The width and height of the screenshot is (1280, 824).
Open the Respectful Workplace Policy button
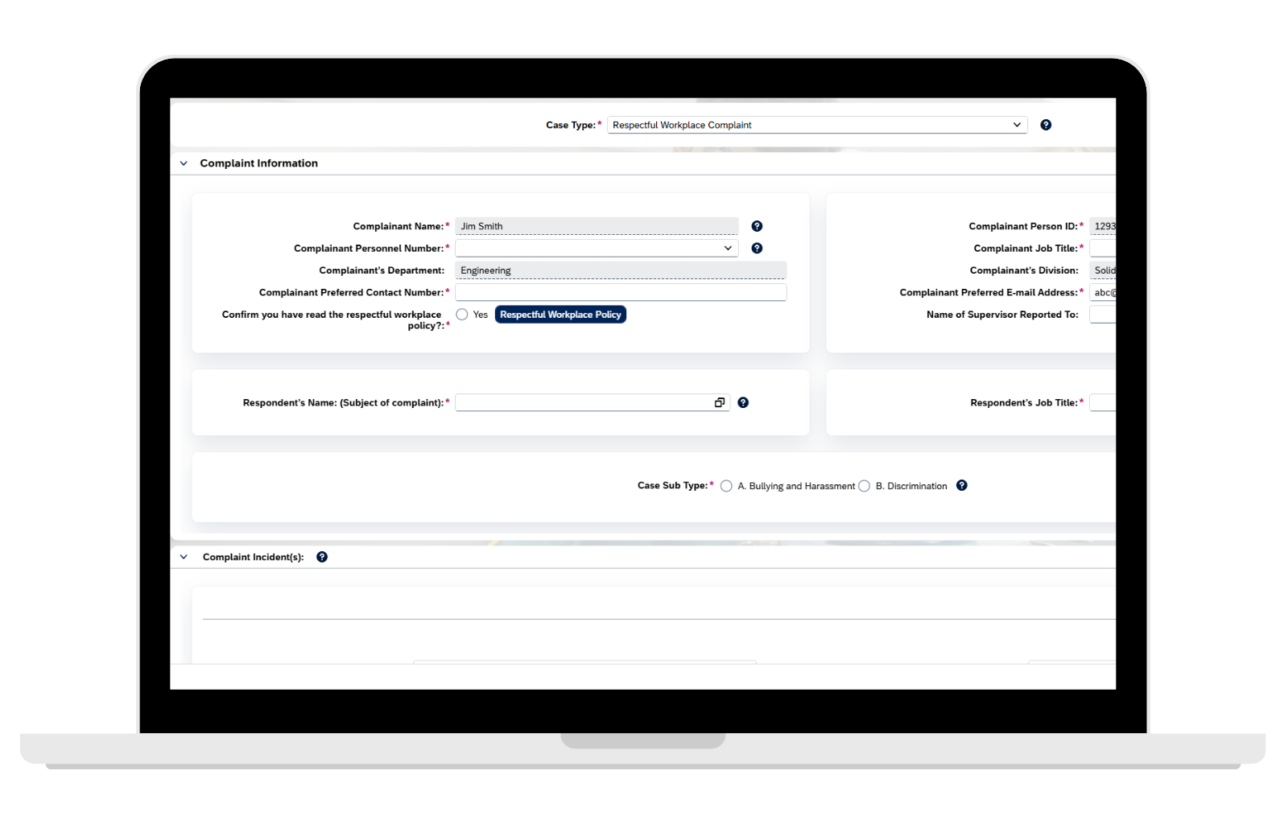pyautogui.click(x=561, y=314)
